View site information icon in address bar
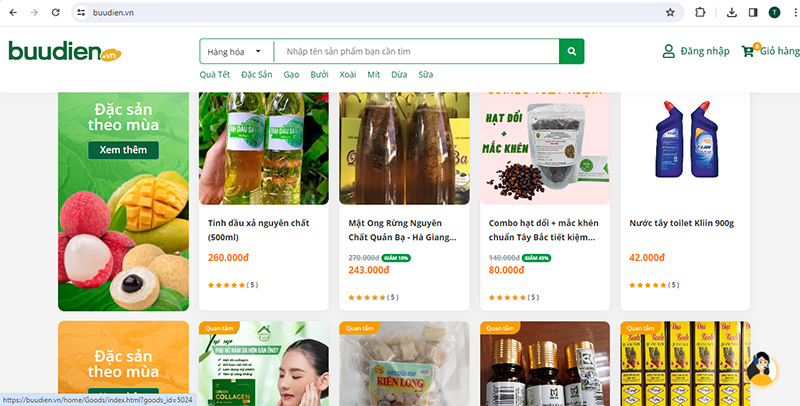 click(x=81, y=12)
